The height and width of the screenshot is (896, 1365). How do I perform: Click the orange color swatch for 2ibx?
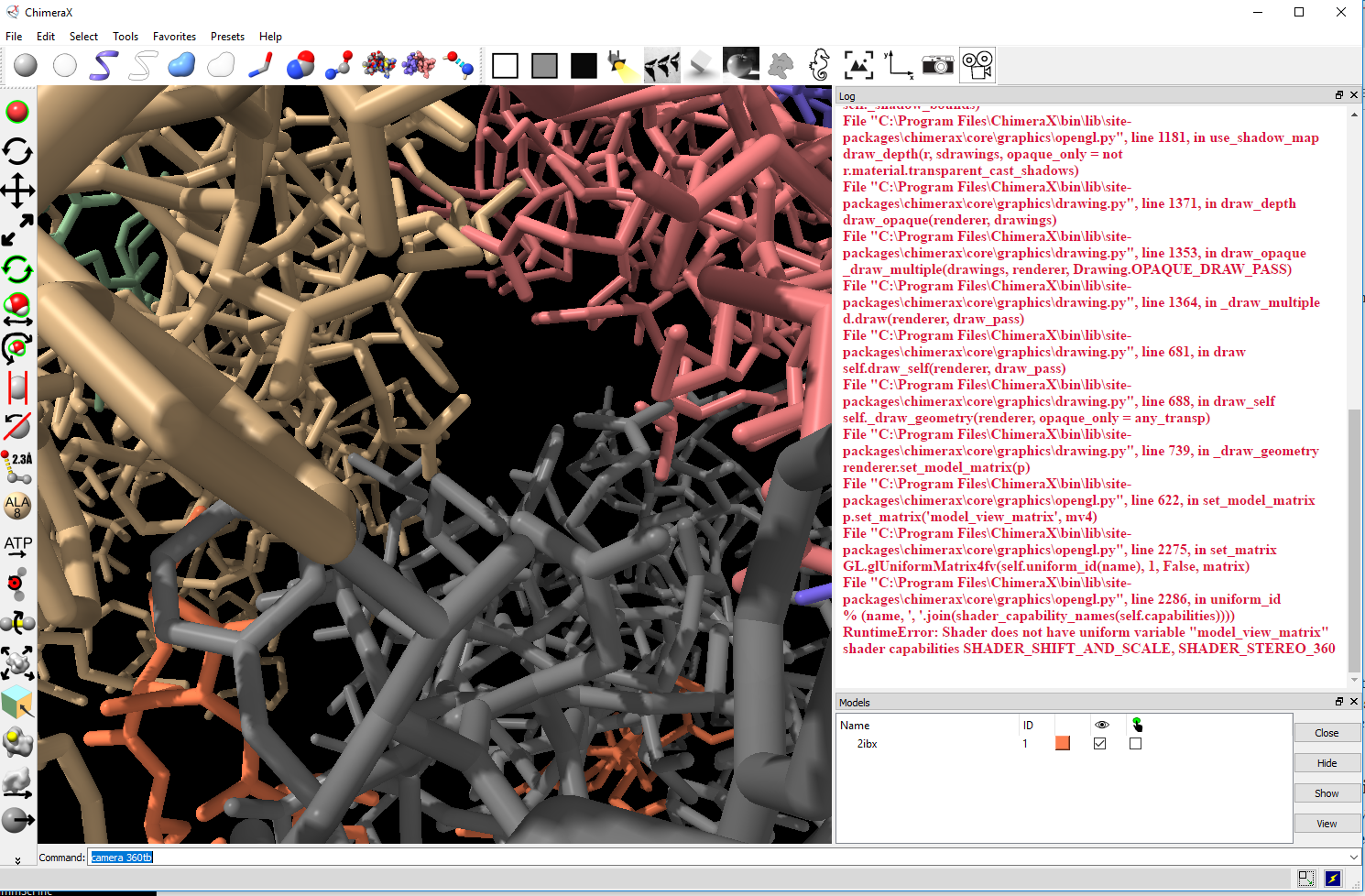1063,744
